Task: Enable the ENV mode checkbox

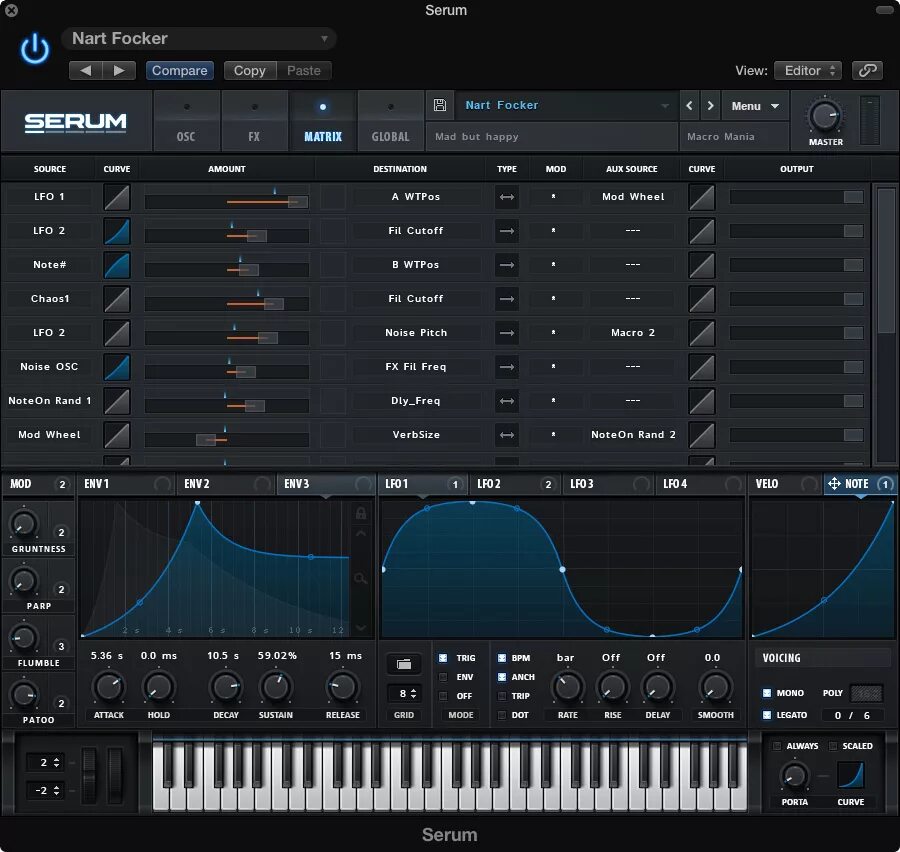Action: pos(443,677)
